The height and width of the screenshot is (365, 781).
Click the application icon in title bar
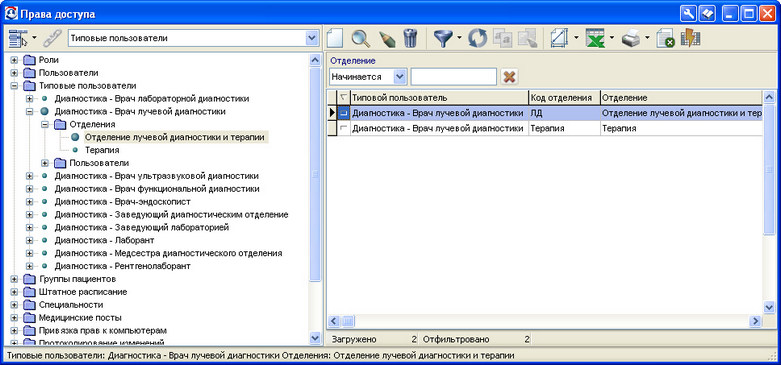[x=10, y=13]
